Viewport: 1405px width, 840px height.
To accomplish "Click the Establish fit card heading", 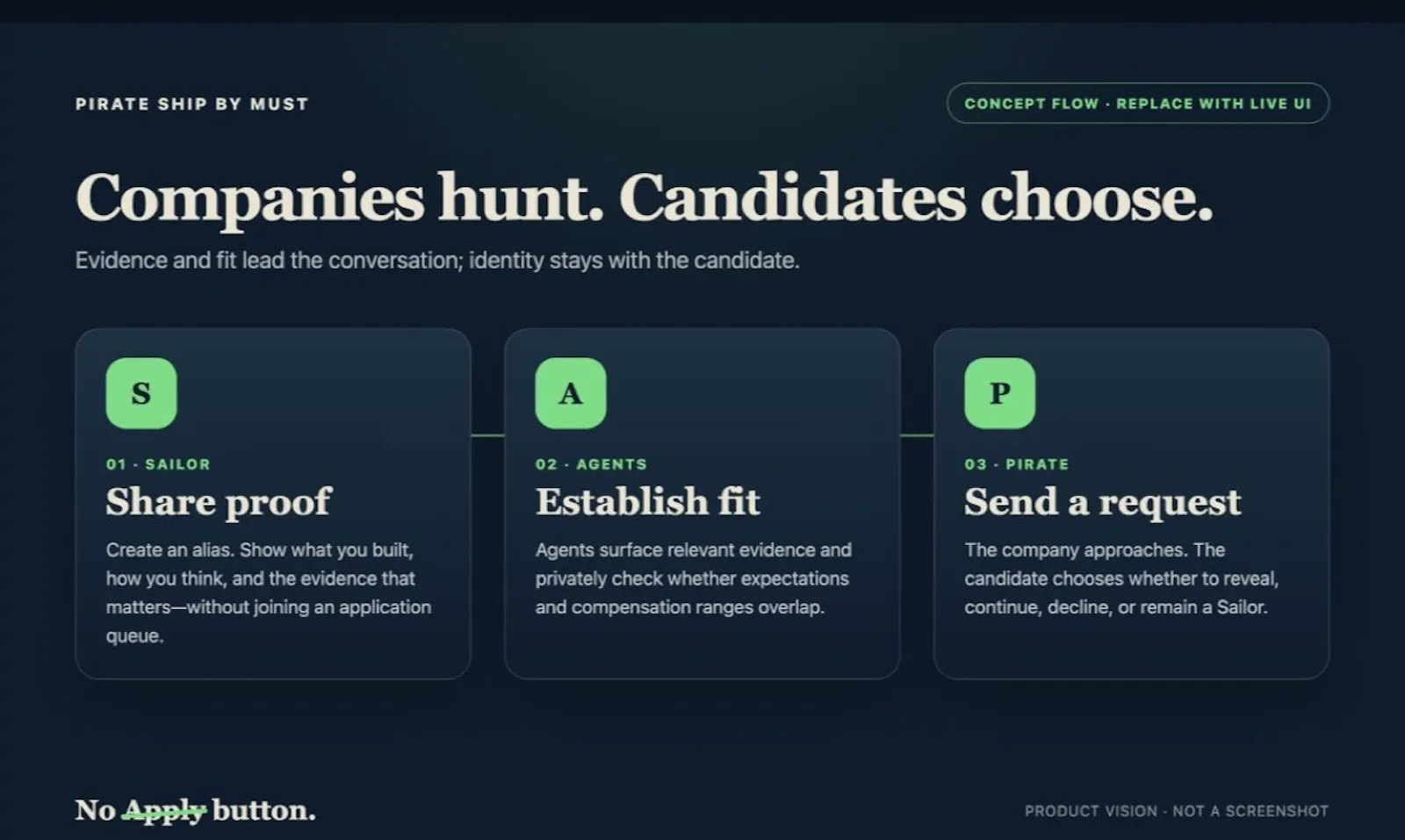I will [x=648, y=502].
